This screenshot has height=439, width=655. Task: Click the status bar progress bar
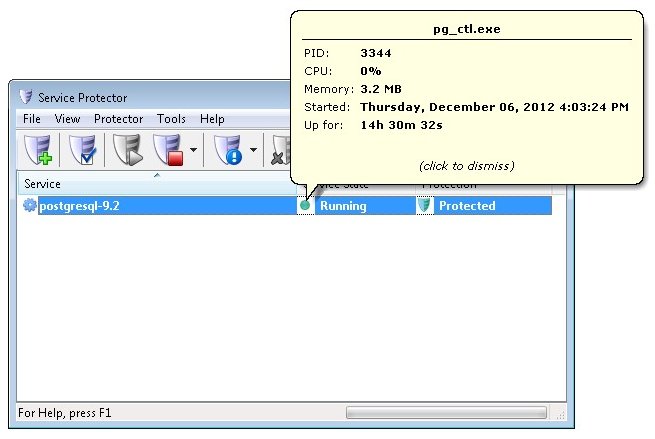(446, 413)
